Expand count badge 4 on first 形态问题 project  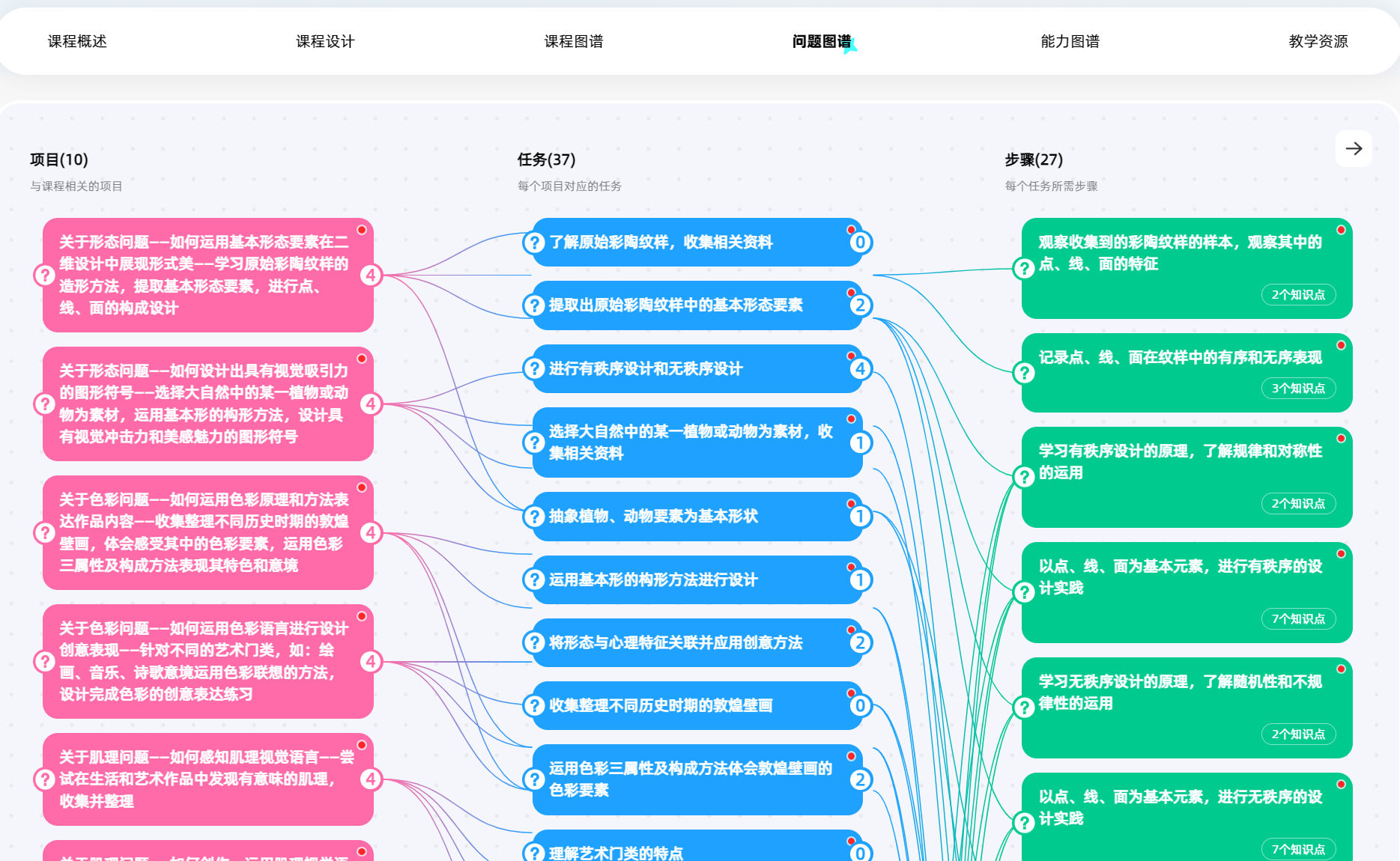point(371,276)
